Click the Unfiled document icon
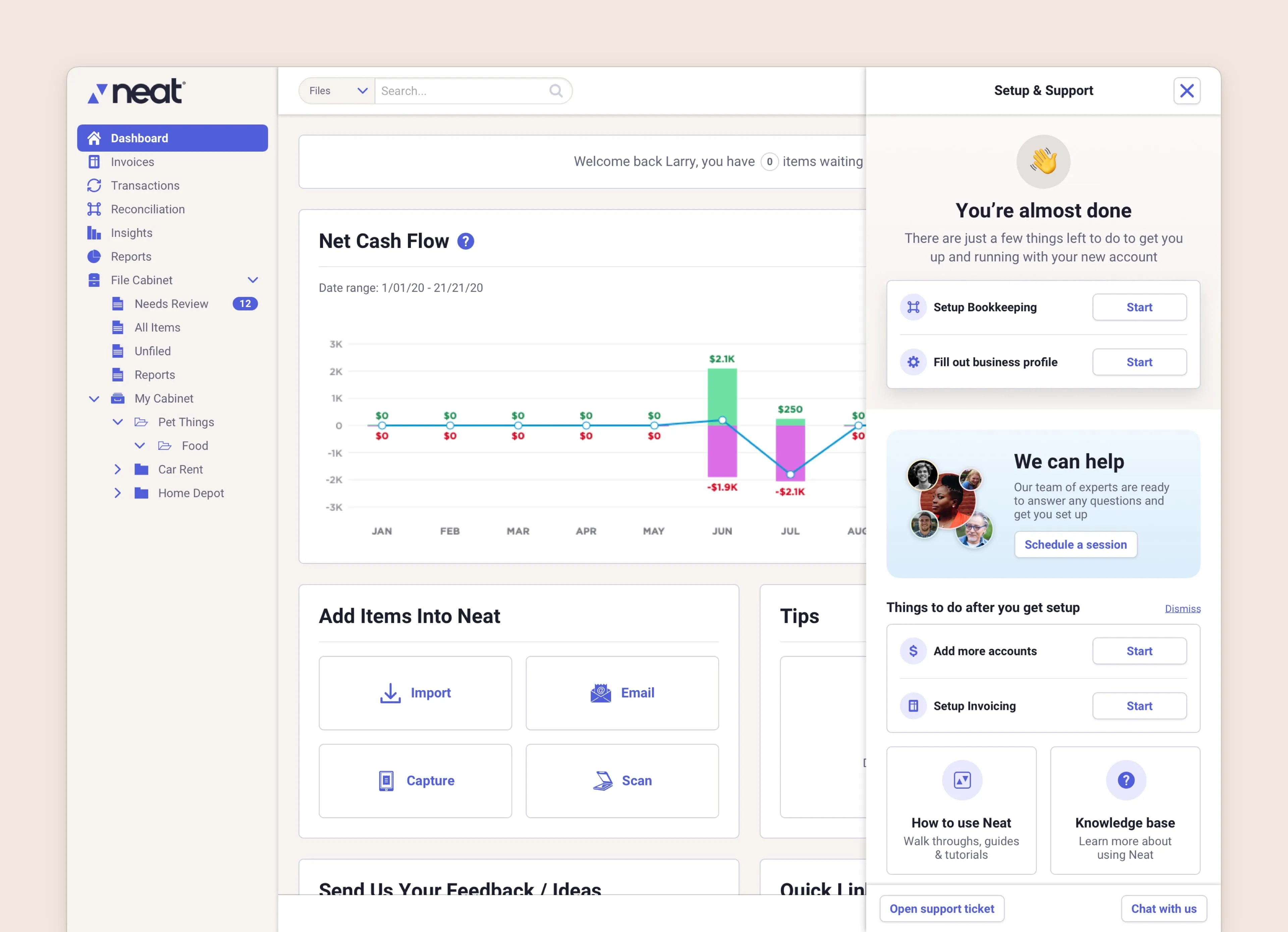 coord(117,351)
